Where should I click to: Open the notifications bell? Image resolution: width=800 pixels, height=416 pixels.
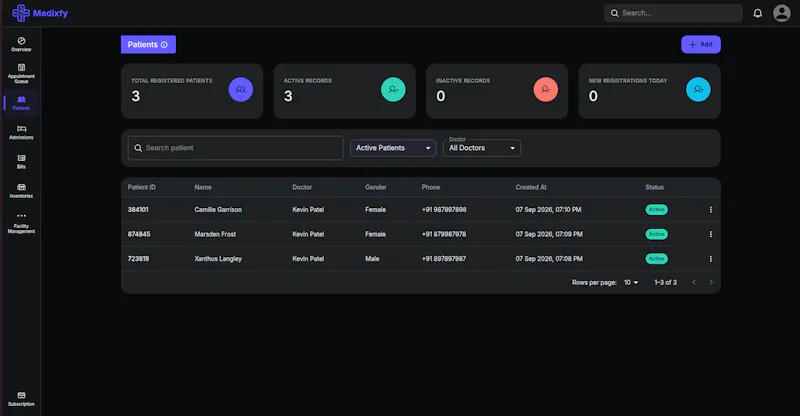[758, 13]
